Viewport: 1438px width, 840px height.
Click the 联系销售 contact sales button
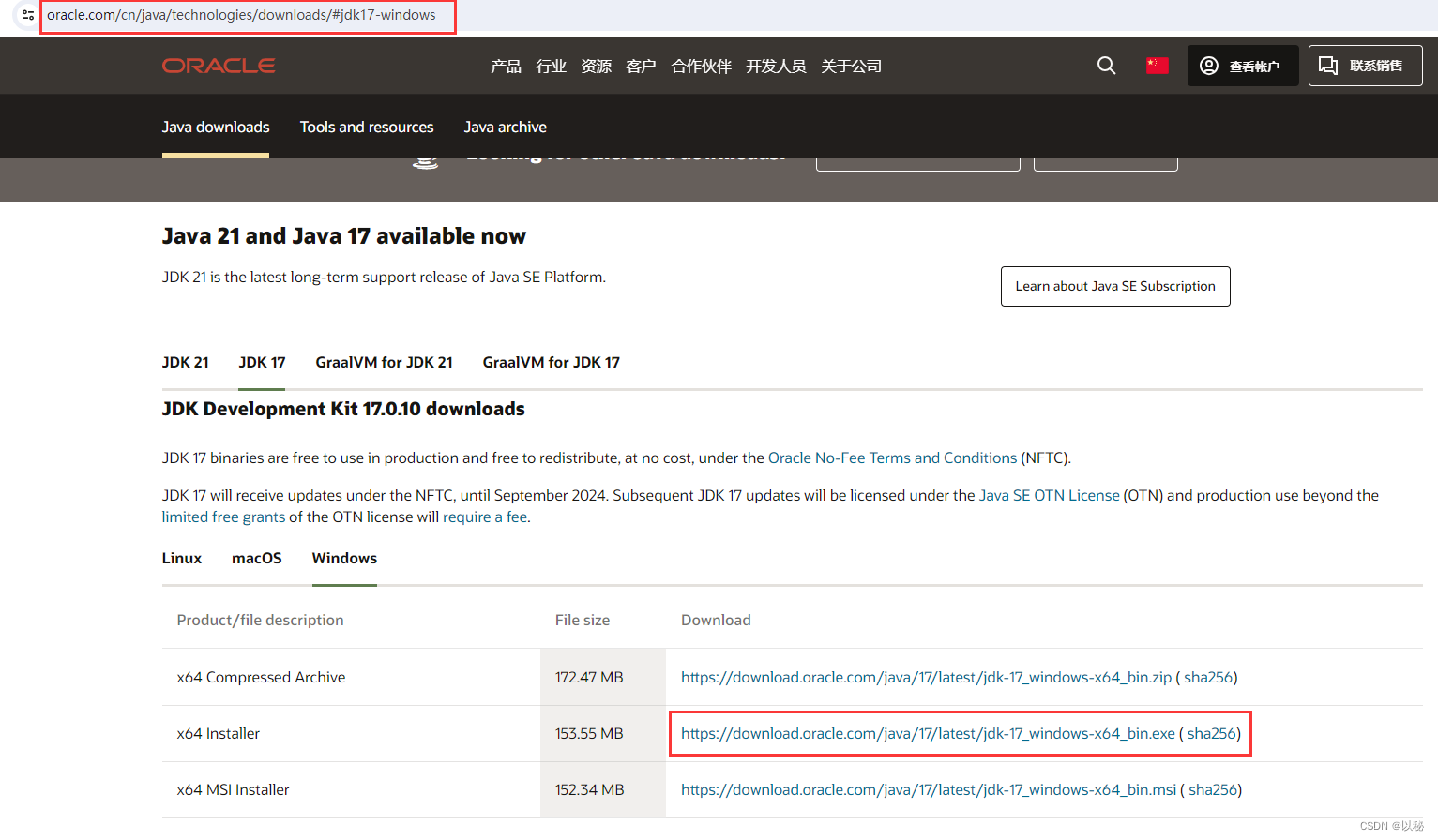point(1366,66)
